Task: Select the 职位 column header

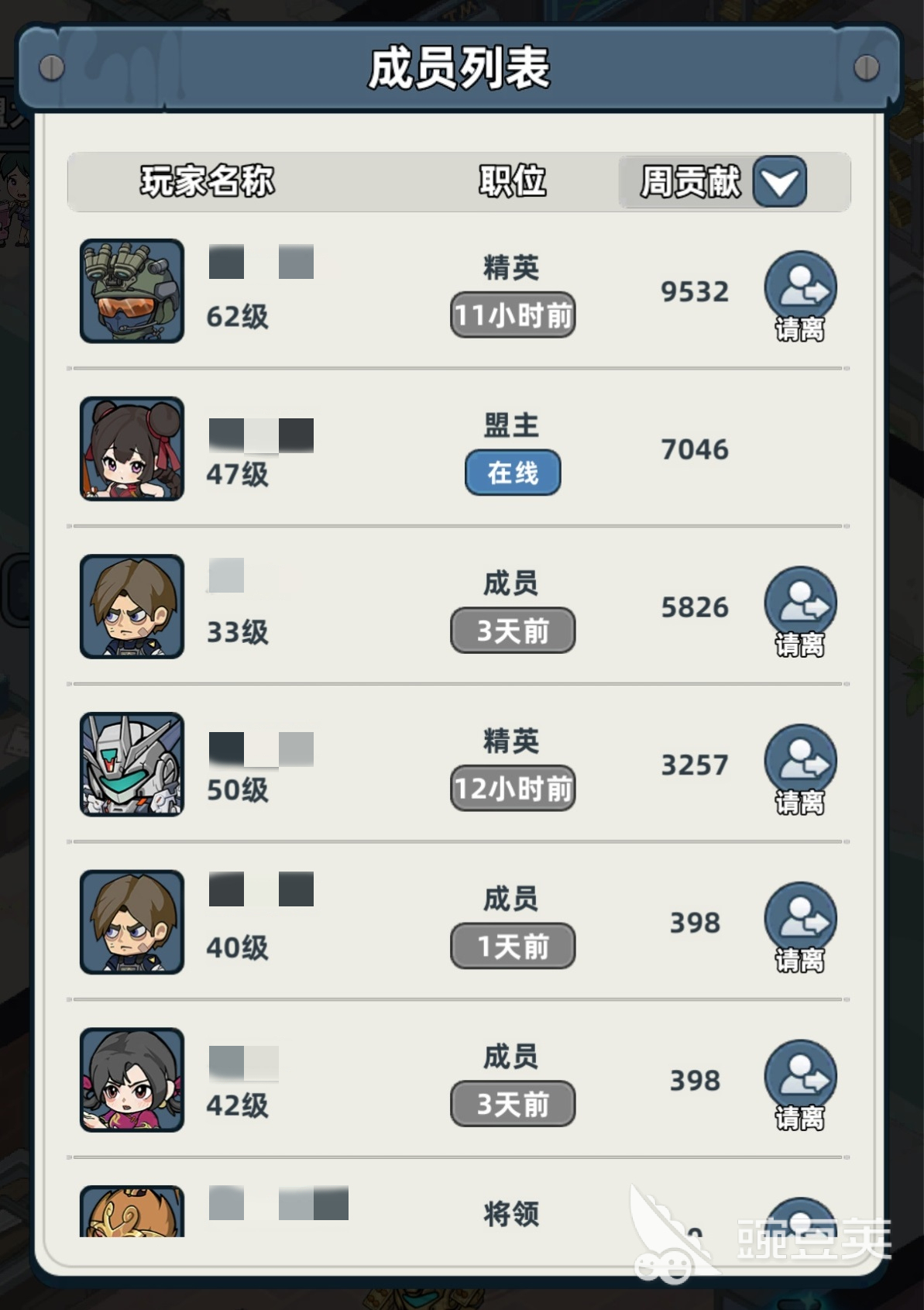Action: pos(512,181)
